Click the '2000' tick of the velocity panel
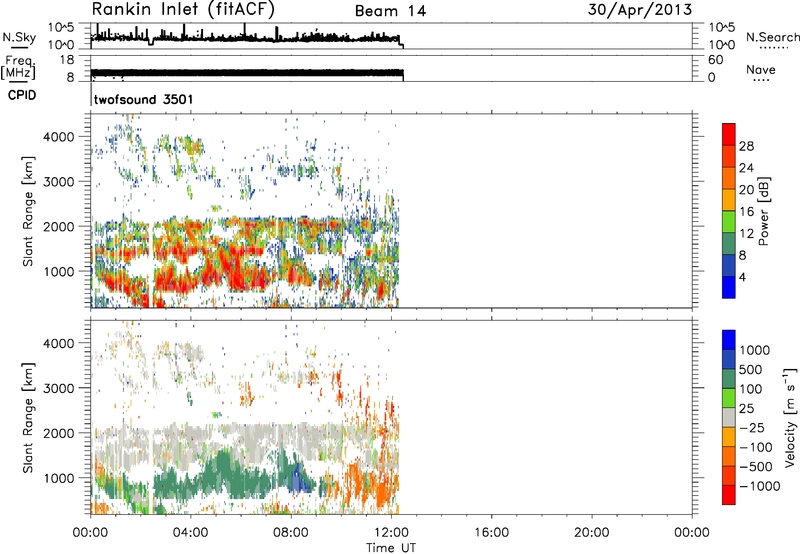This screenshot has width=800, height=554. 59,433
